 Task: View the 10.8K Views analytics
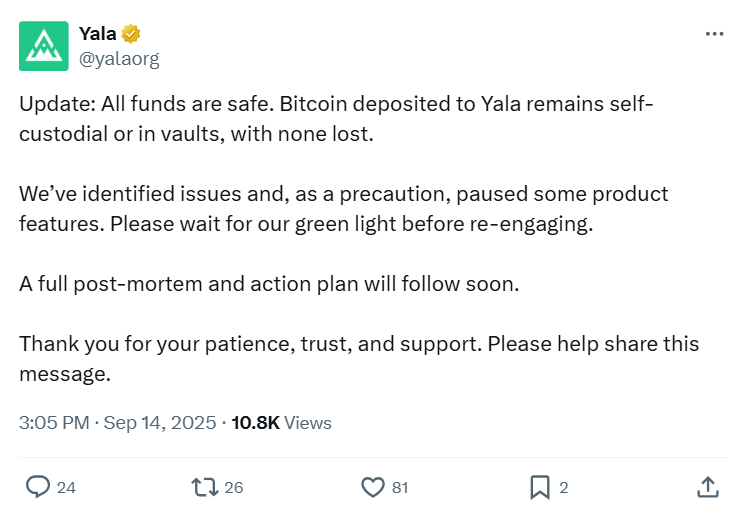point(281,423)
